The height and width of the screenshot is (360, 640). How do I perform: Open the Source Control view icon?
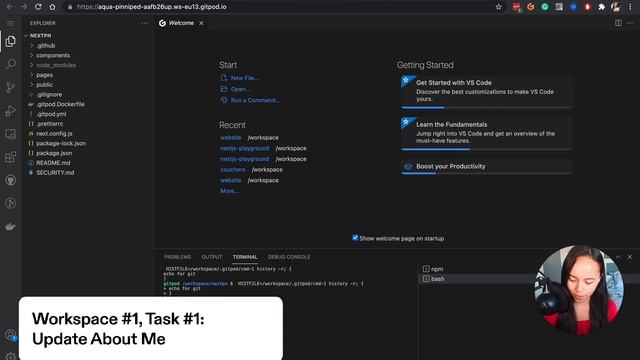11,87
